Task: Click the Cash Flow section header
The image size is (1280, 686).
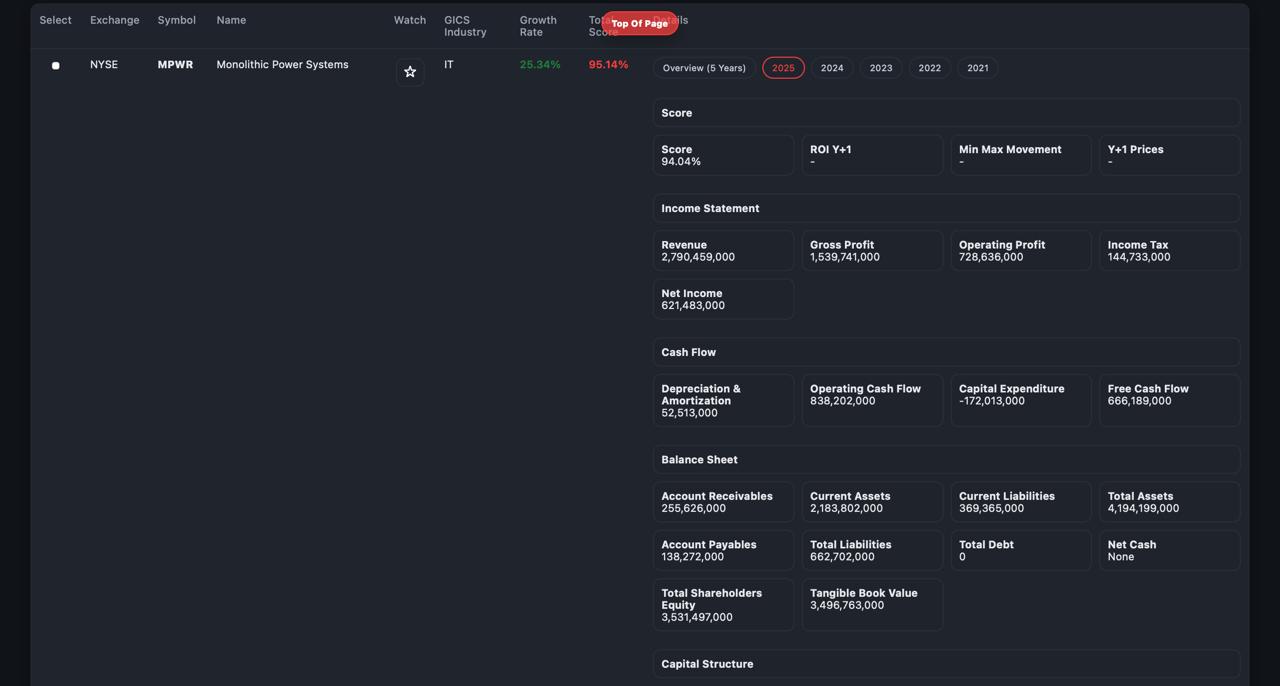Action: pos(946,352)
